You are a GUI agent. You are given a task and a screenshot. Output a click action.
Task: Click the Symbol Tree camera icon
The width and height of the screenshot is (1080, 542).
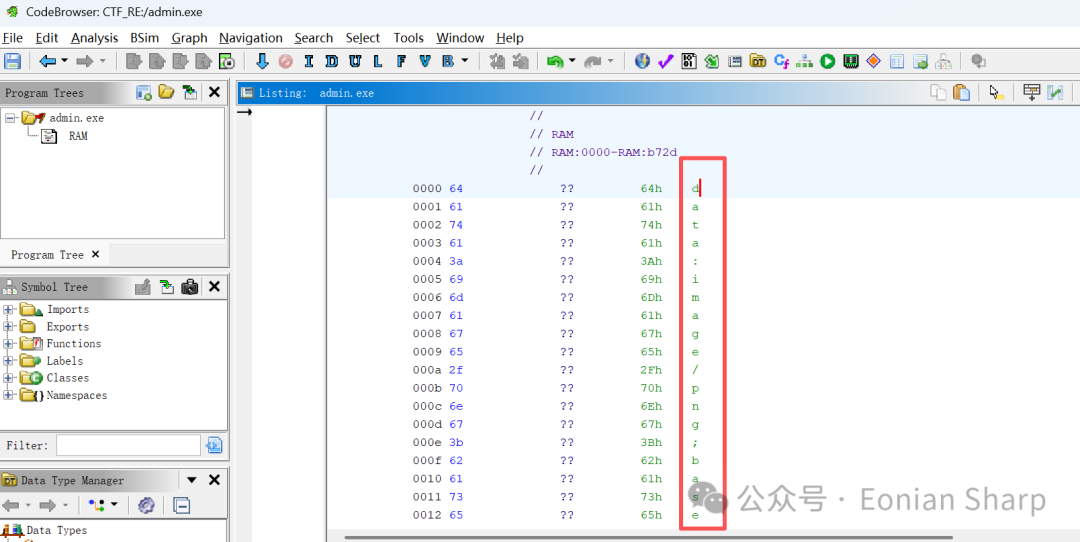[189, 286]
